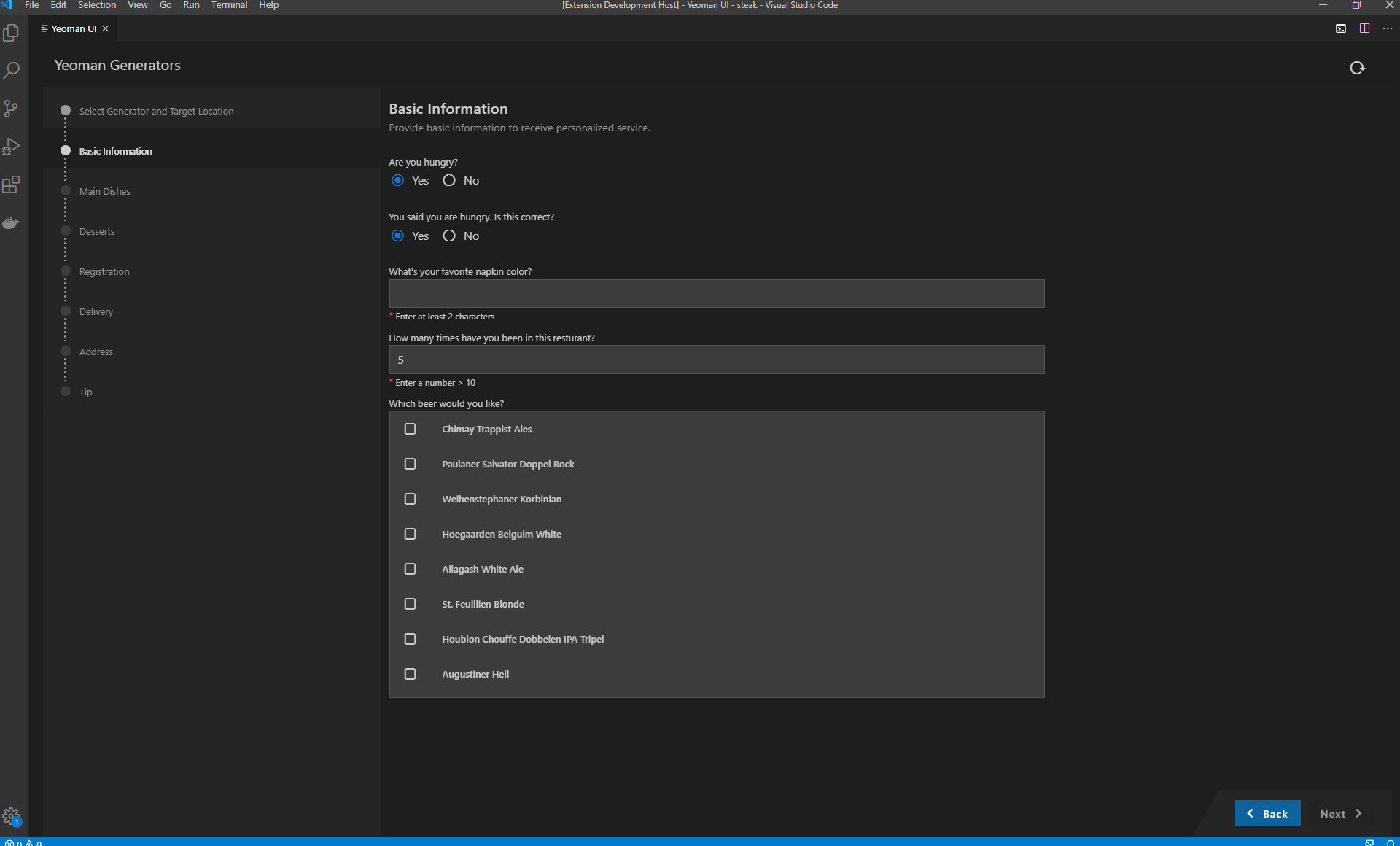The height and width of the screenshot is (846, 1400).
Task: Open the Extensions icon
Action: coord(12,185)
